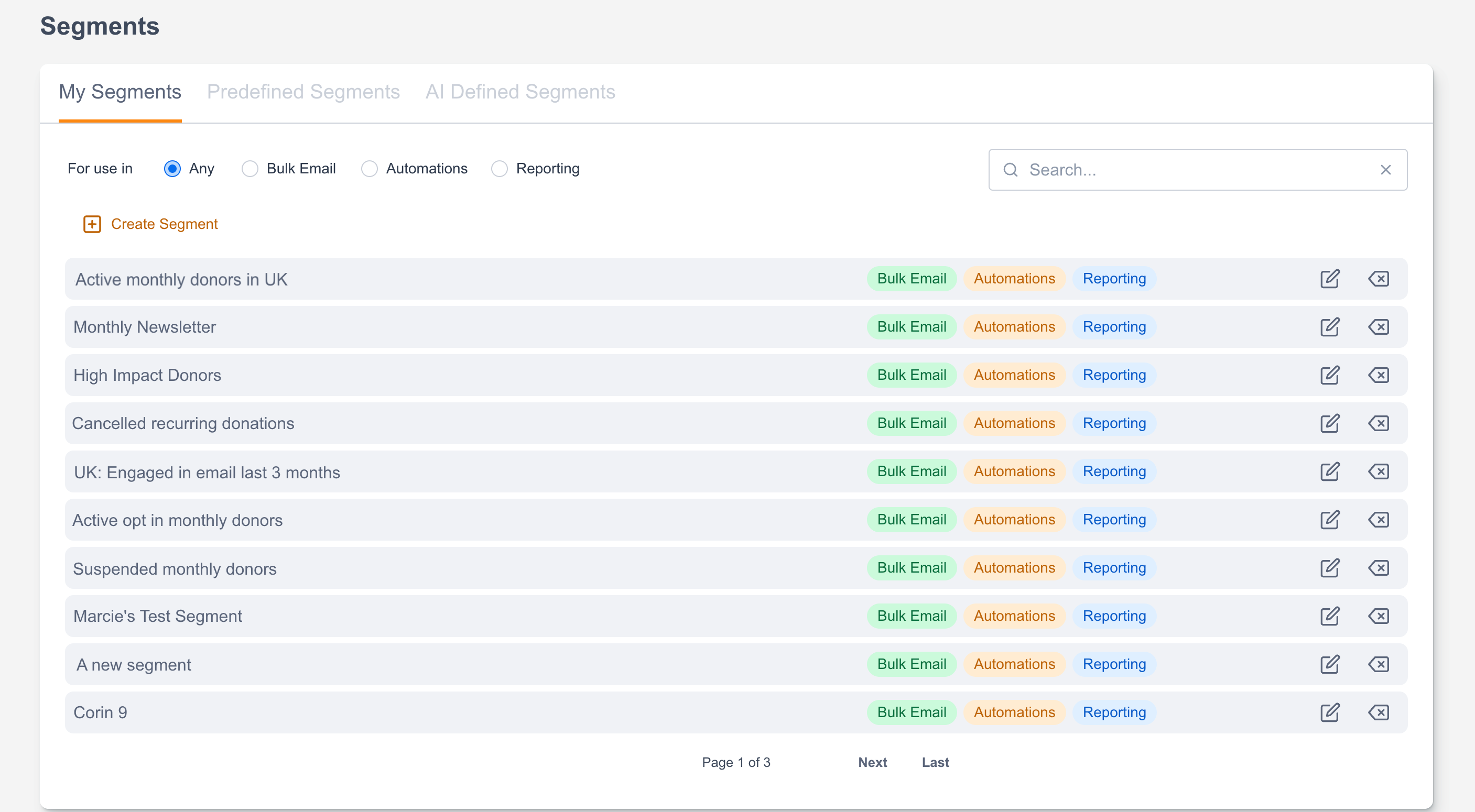Edit the Suspended monthly donors segment

tap(1330, 568)
